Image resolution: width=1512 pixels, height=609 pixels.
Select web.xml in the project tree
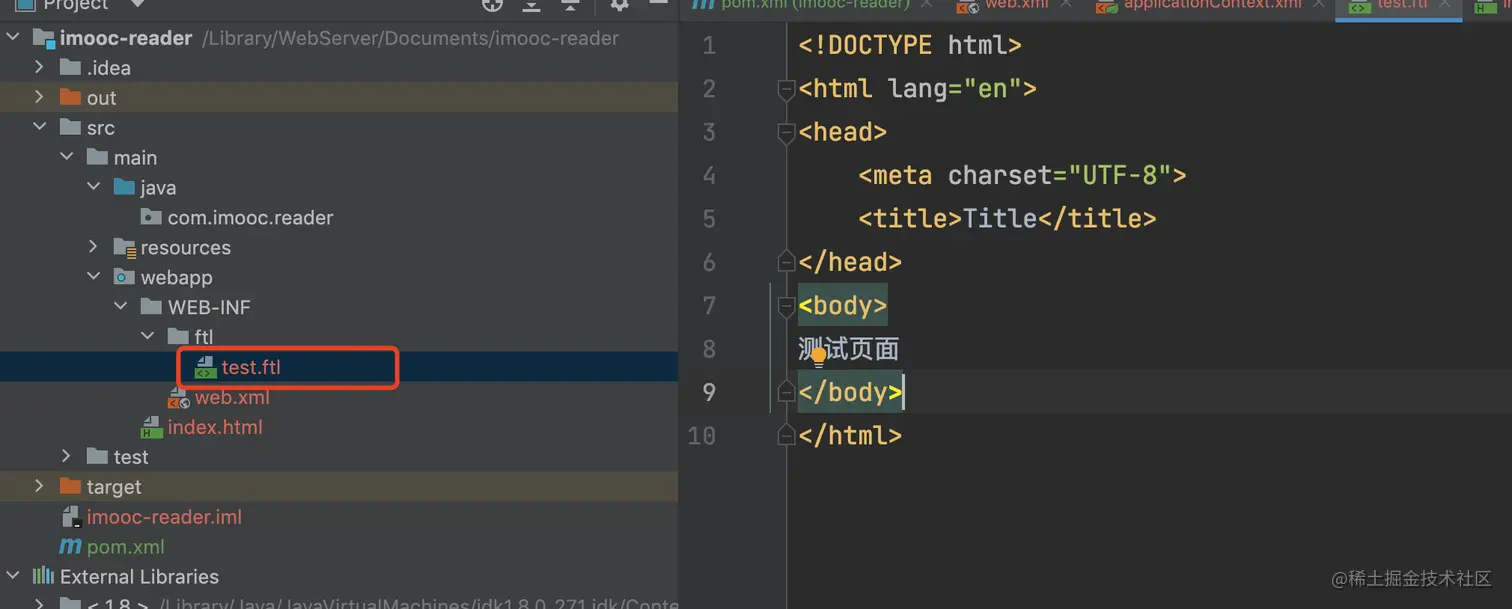232,398
